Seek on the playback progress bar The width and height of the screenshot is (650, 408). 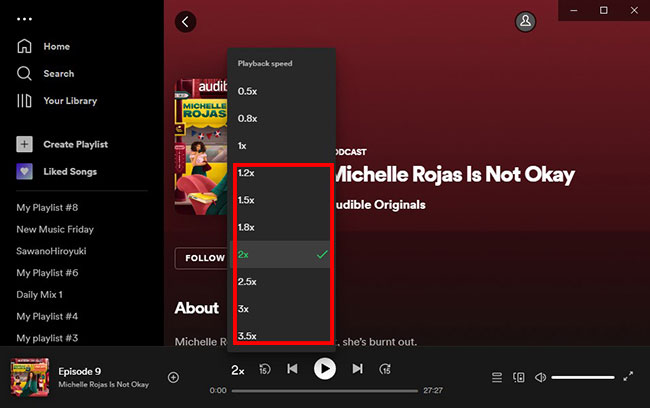coord(325,391)
